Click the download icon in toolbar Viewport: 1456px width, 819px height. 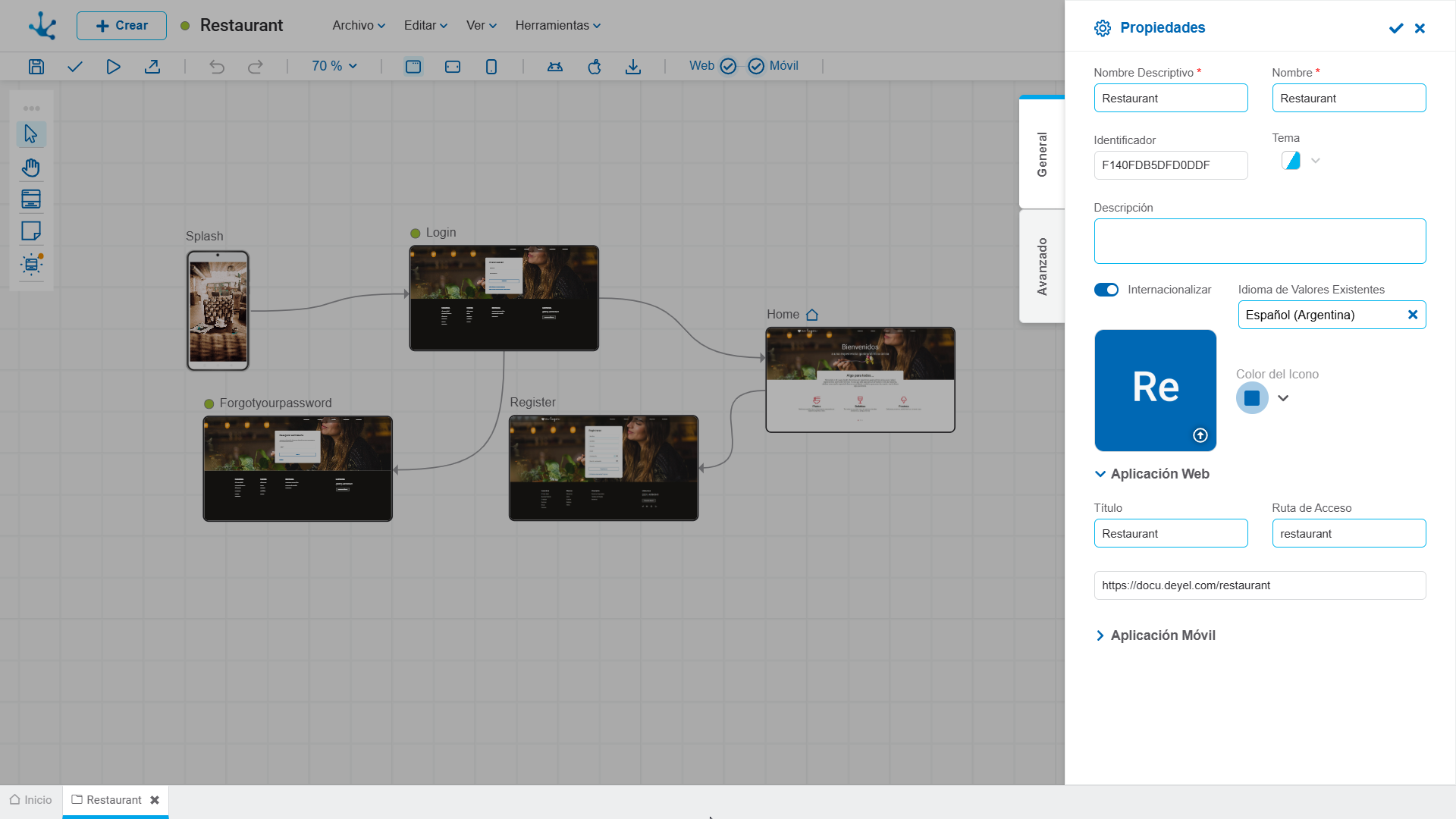[633, 67]
